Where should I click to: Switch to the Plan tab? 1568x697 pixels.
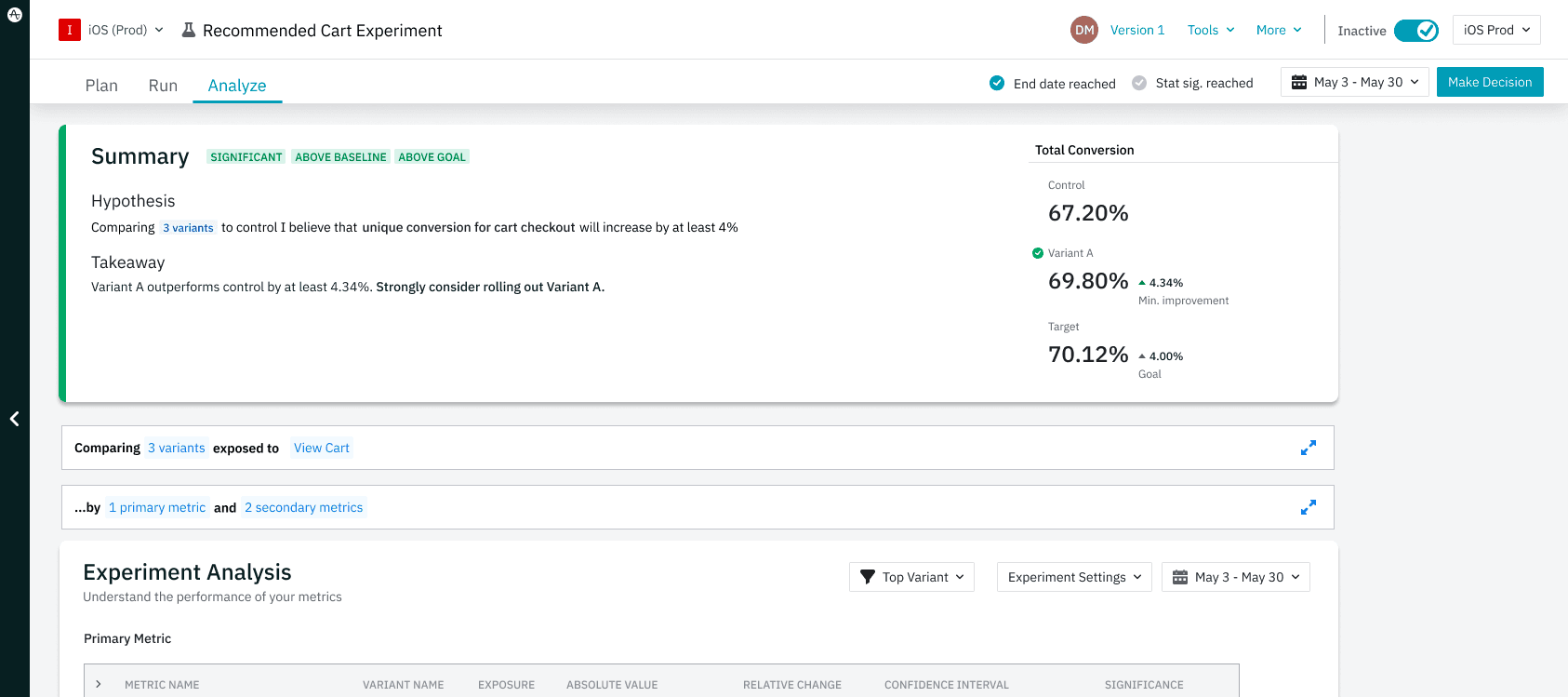click(101, 86)
